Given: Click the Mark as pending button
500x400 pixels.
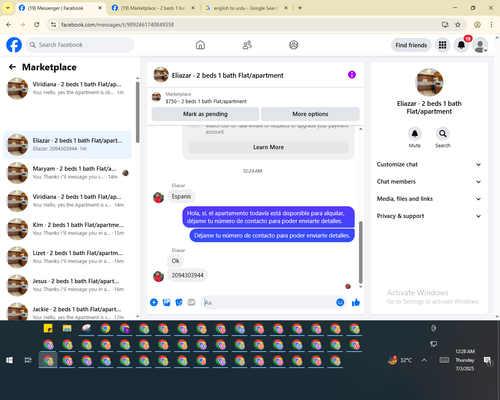Looking at the screenshot, I should pyautogui.click(x=205, y=114).
